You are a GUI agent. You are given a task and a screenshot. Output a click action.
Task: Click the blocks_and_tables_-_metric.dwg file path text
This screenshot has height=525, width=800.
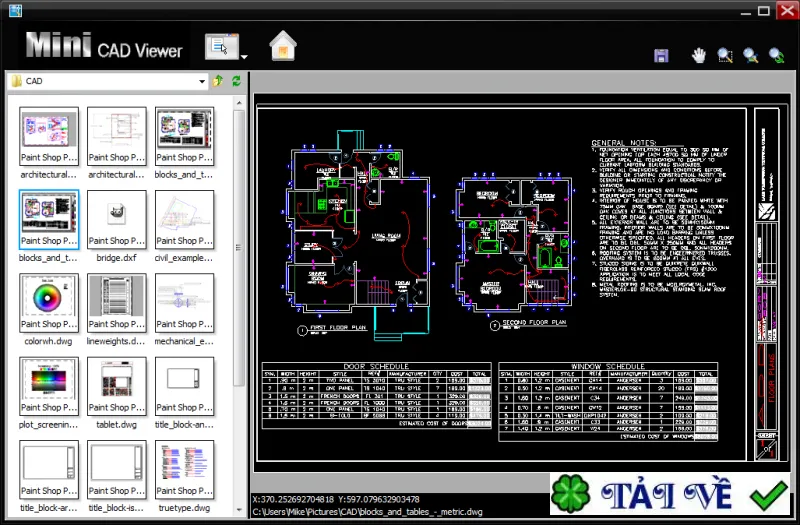click(367, 512)
